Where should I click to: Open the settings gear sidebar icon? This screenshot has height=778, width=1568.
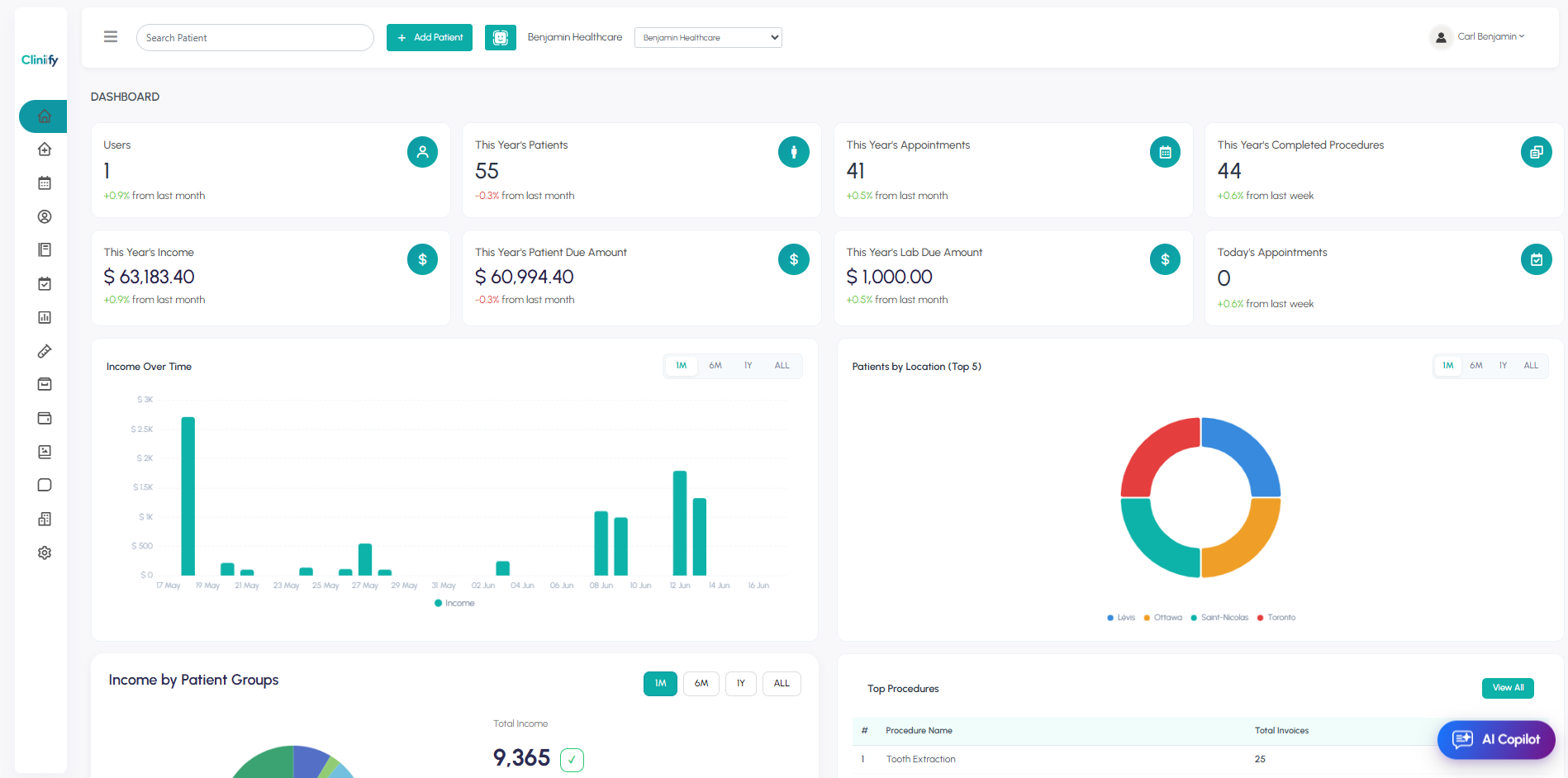(45, 553)
